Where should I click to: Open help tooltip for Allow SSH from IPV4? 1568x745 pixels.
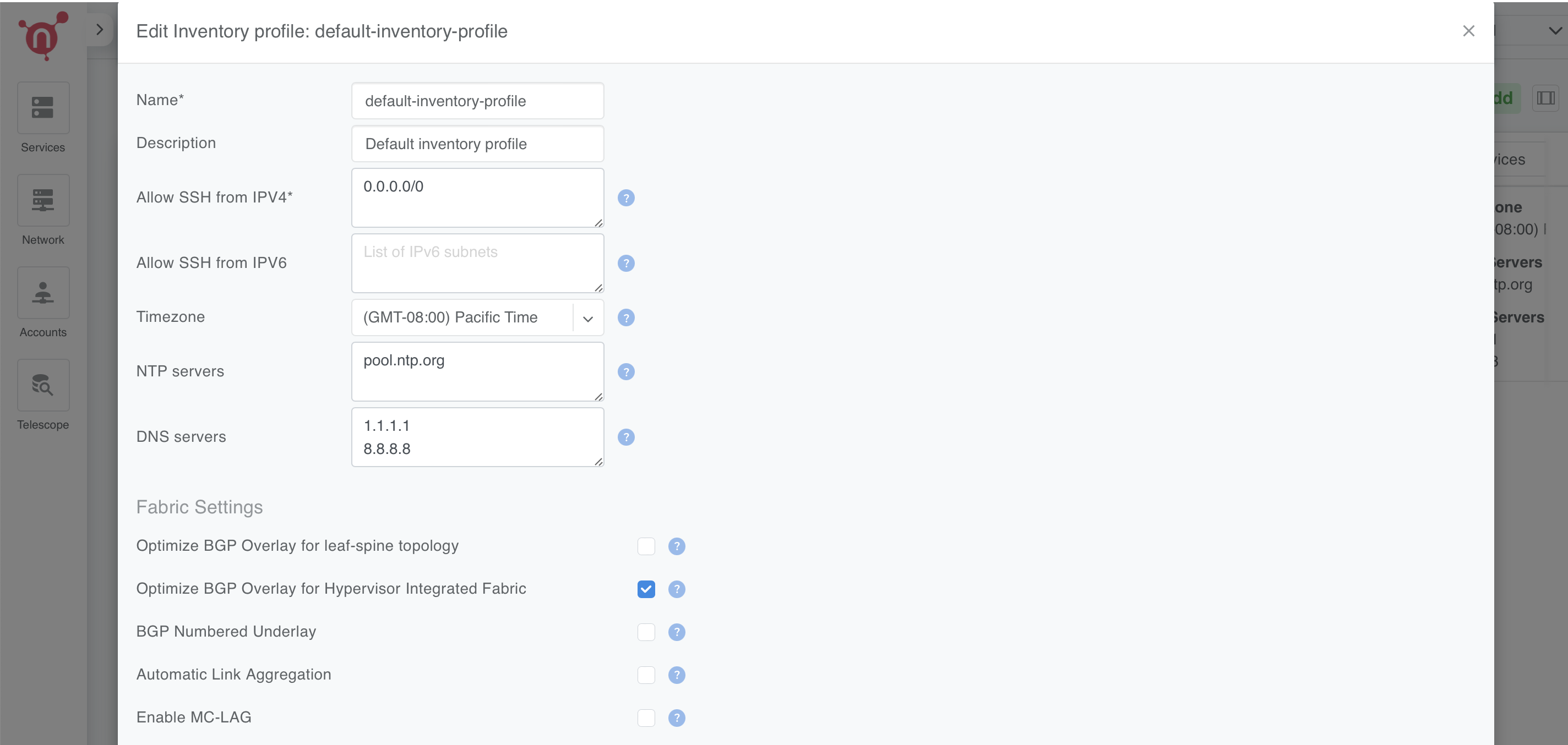[x=627, y=198]
